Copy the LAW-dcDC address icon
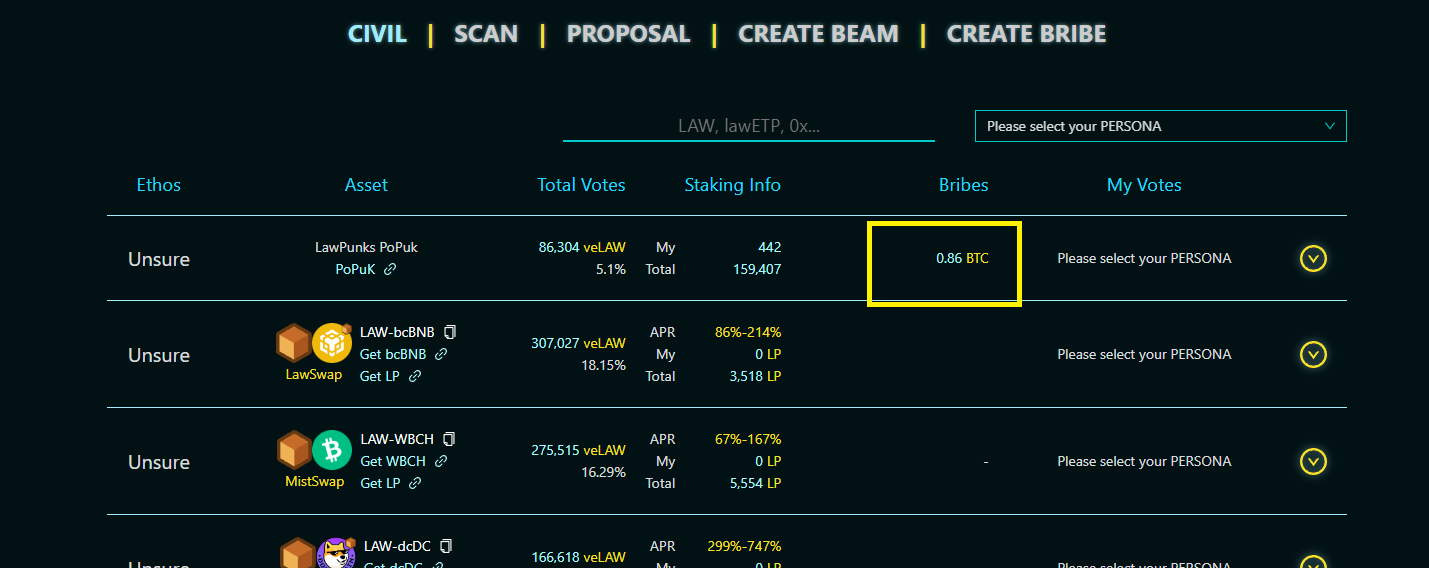This screenshot has width=1429, height=568. [x=446, y=546]
